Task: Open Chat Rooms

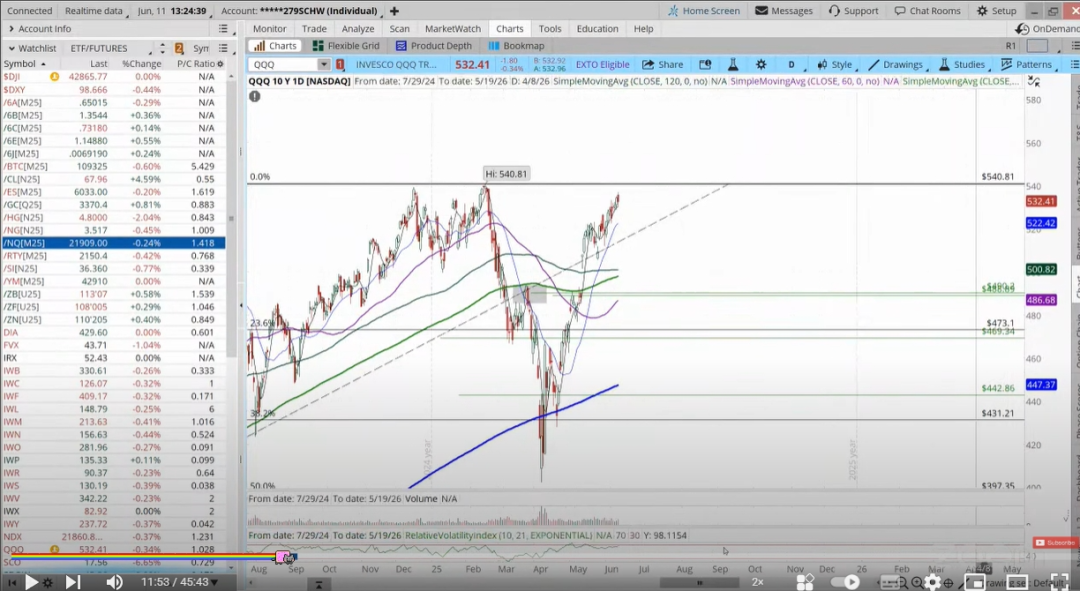Action: point(927,11)
